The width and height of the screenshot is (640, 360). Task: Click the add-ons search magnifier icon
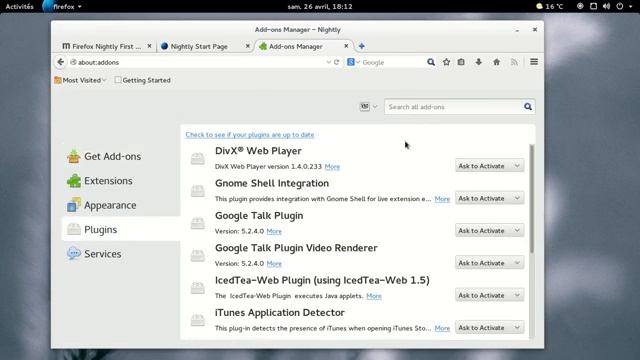click(528, 107)
